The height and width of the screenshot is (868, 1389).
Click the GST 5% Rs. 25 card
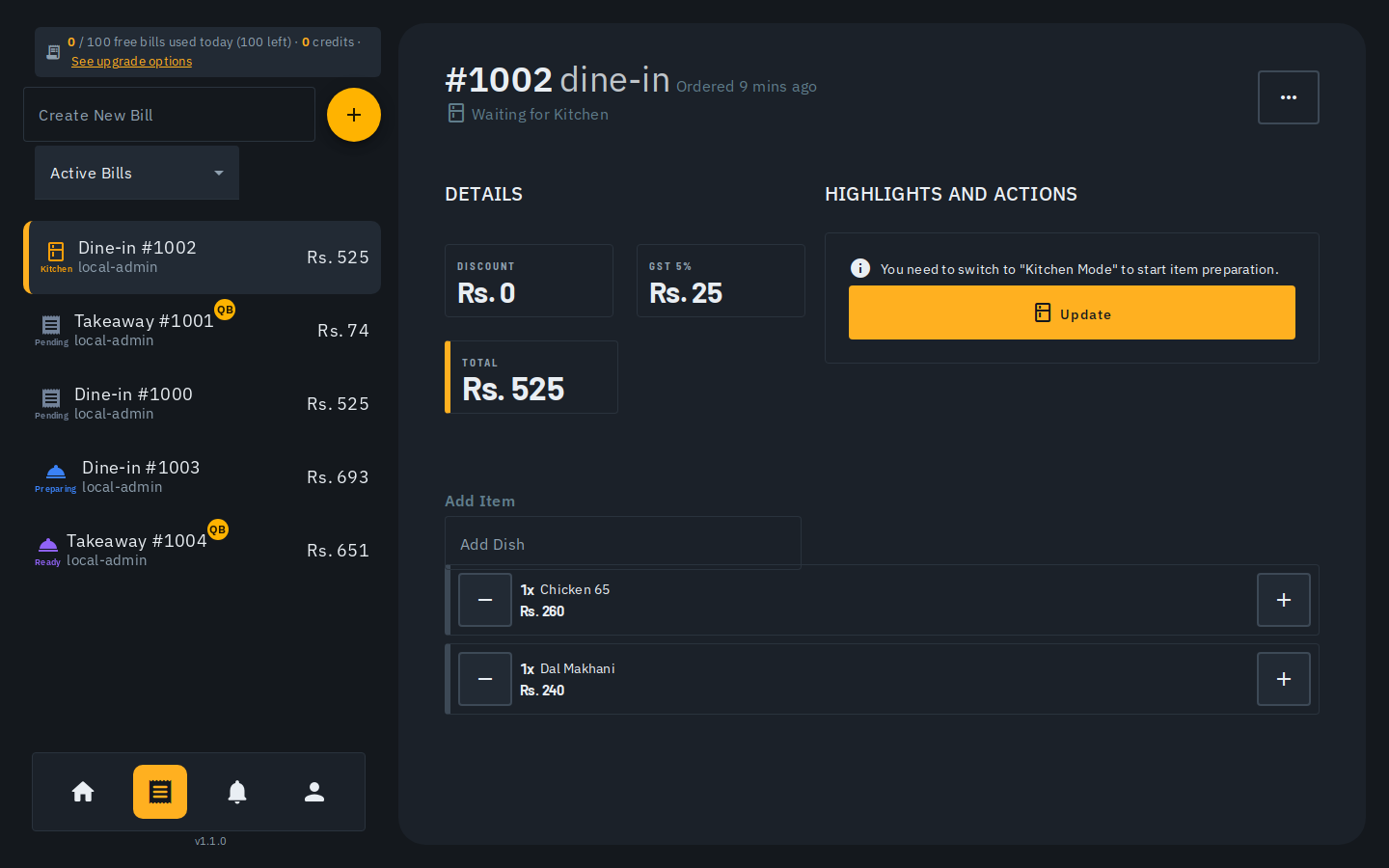pos(721,281)
